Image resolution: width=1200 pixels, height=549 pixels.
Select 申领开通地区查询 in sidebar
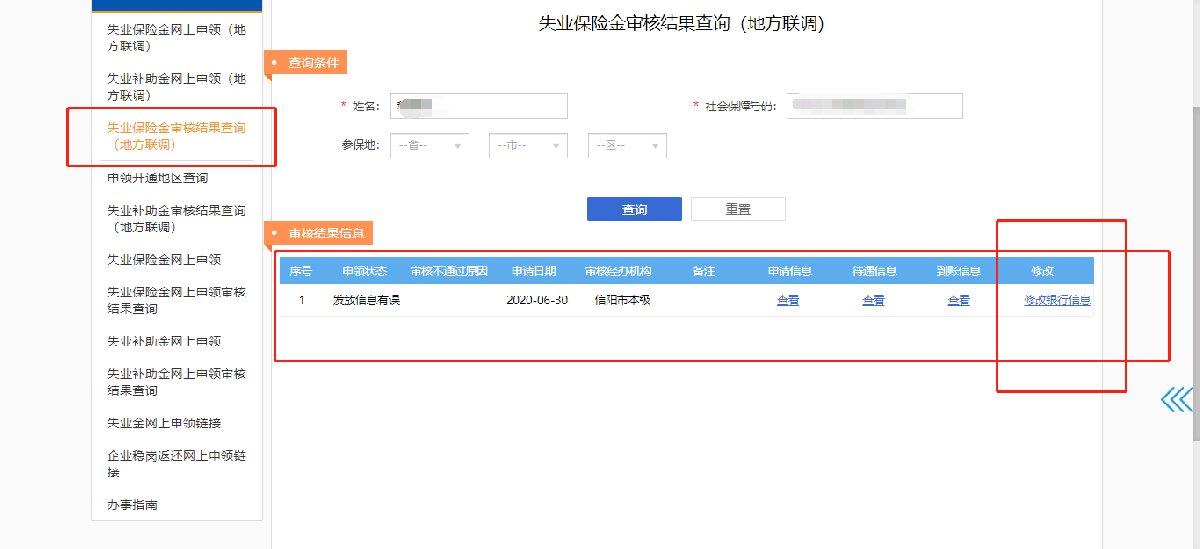tap(158, 178)
